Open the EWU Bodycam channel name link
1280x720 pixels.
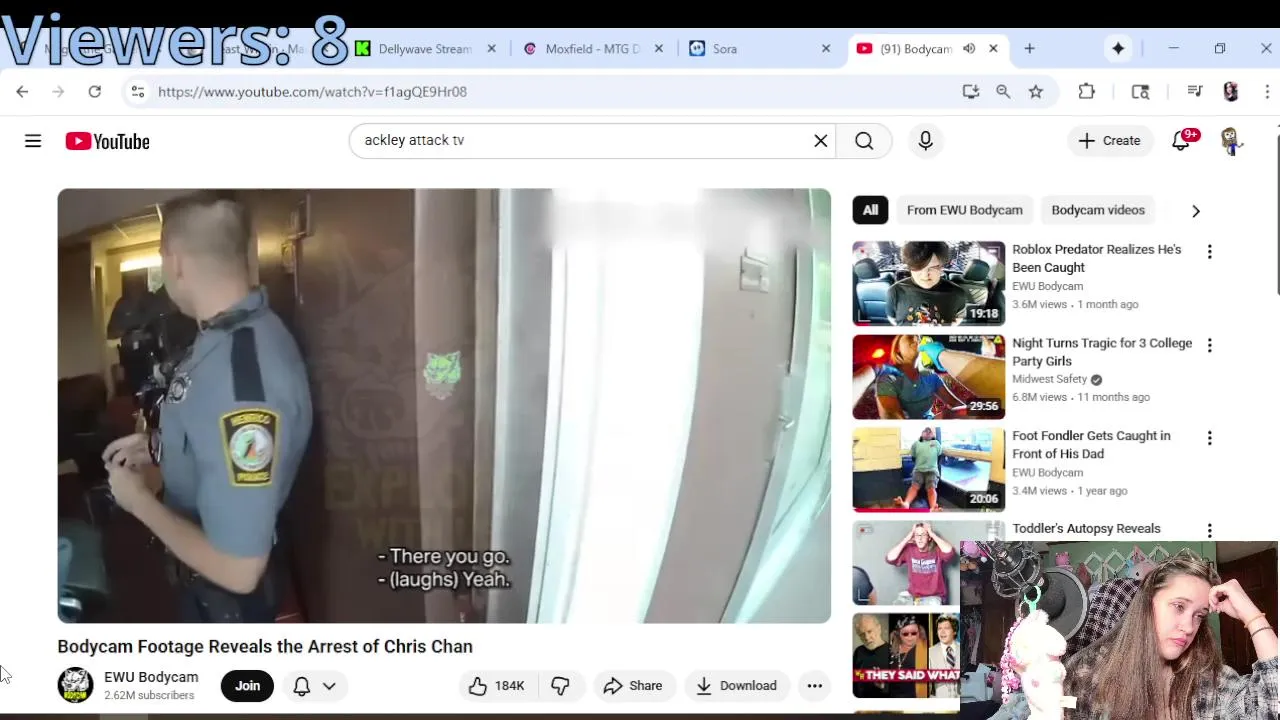[x=151, y=677]
